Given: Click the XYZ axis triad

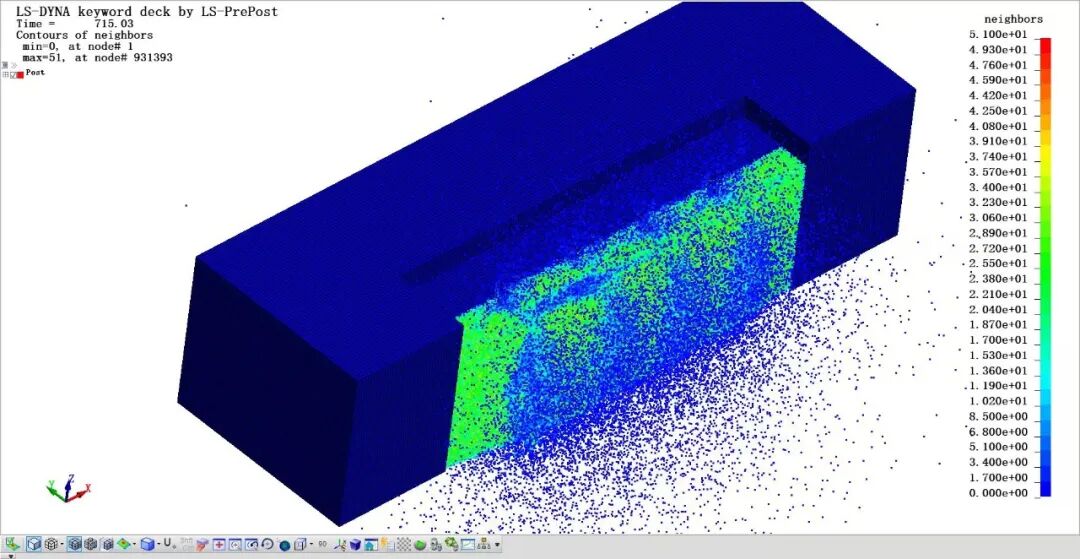Looking at the screenshot, I should (68, 489).
